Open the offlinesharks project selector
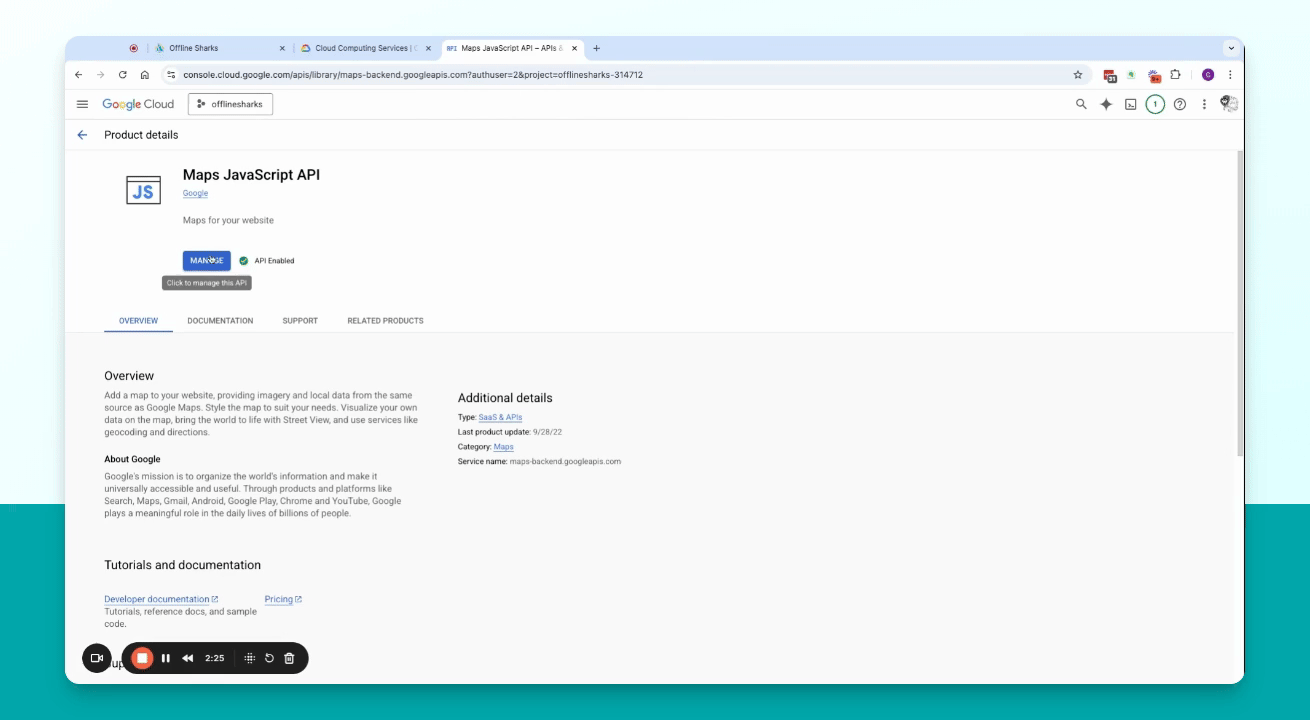Image resolution: width=1310 pixels, height=720 pixels. [x=230, y=104]
